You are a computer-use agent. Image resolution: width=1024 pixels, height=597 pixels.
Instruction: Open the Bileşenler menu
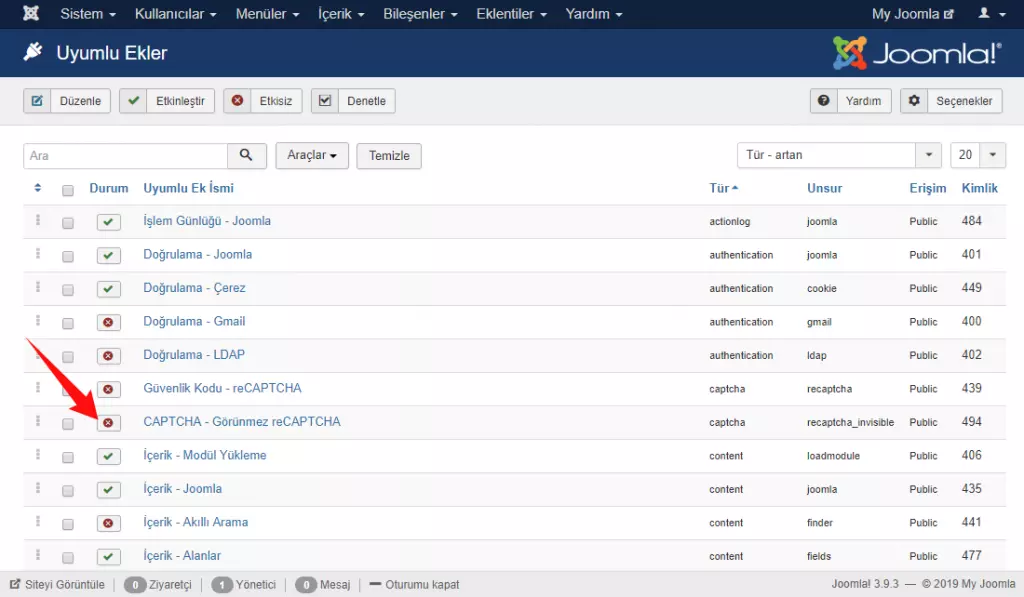click(x=420, y=14)
